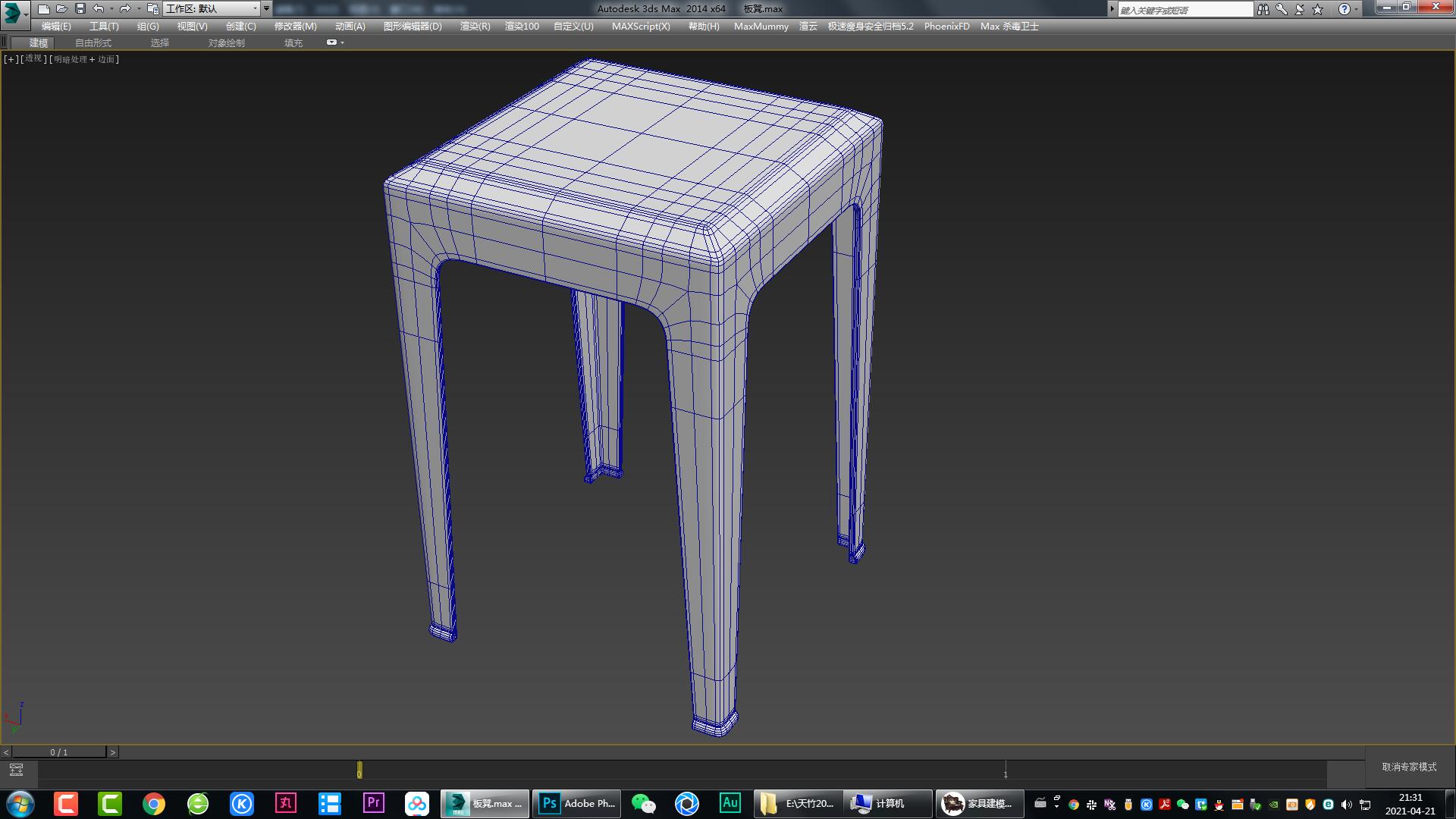Activate the 板凳.max window in the taskbar
1456x819 pixels.
485,803
